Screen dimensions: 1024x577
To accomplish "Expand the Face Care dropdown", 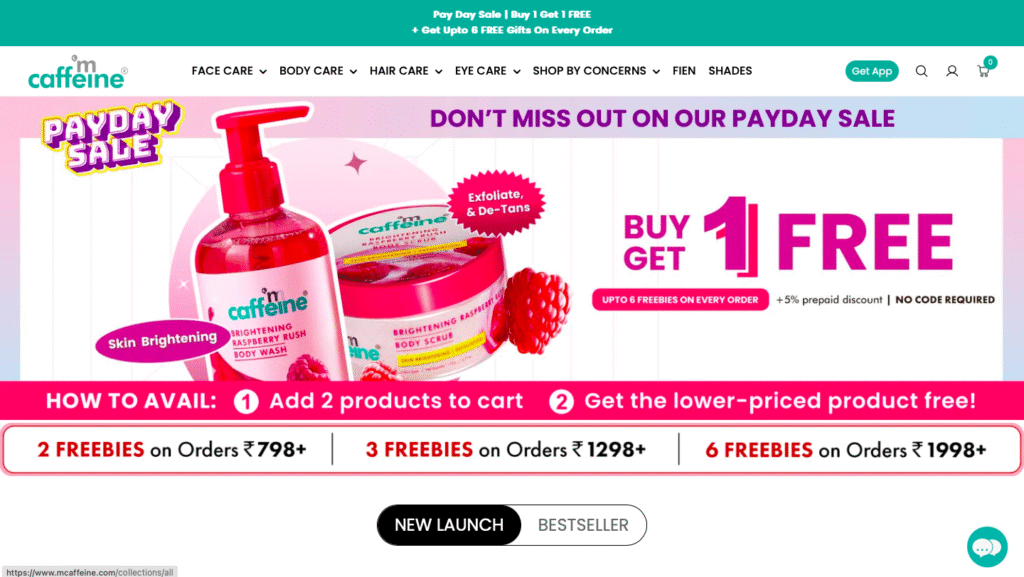I will [x=229, y=70].
